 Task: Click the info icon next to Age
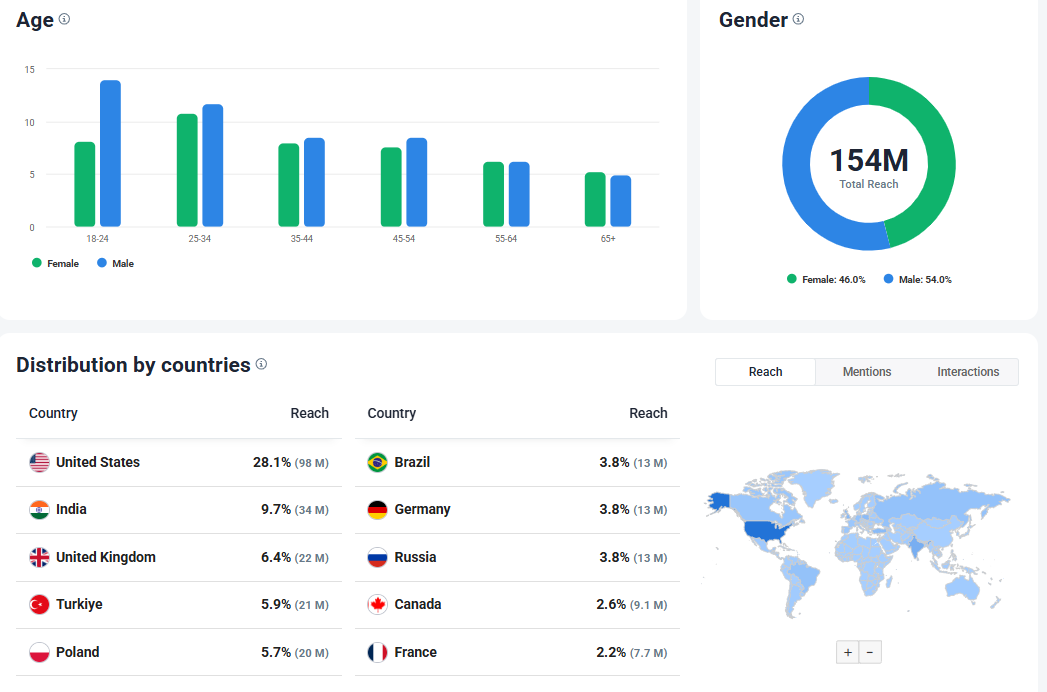[64, 18]
